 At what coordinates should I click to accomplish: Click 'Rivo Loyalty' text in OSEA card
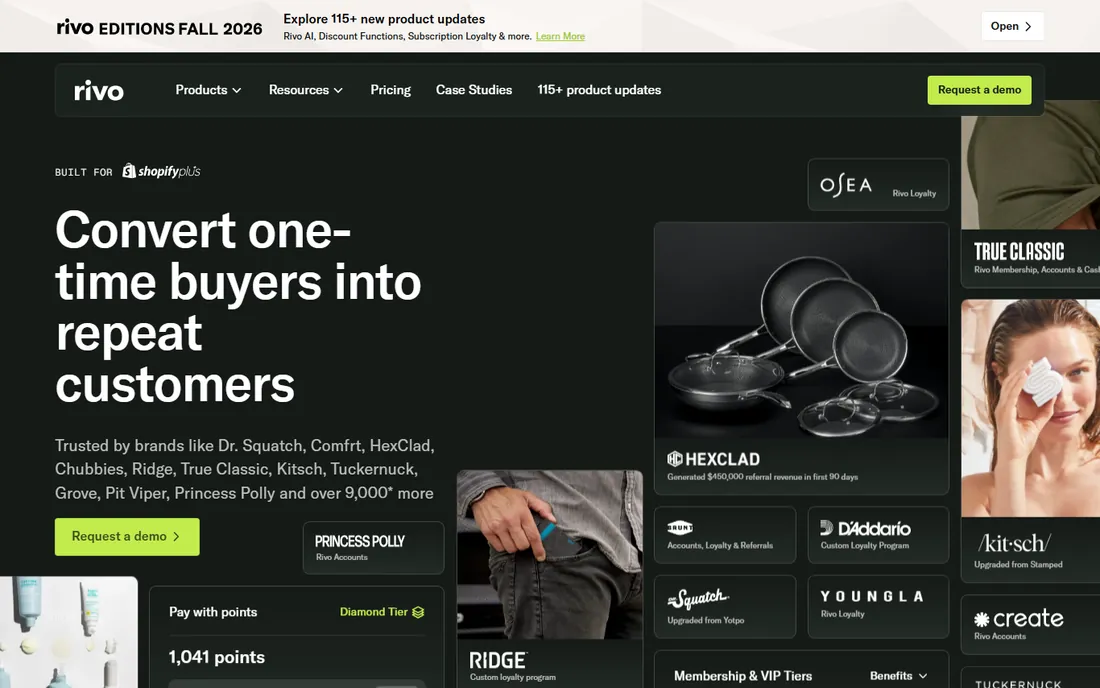pos(914,194)
